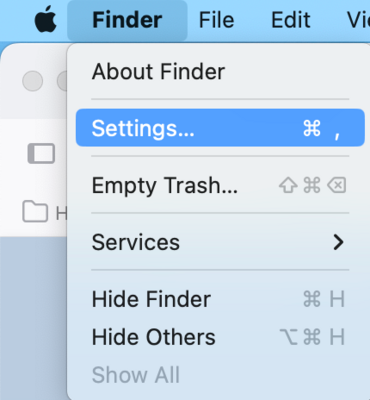Screen dimensions: 370x400
Task: Click the Services submenu arrow chevron
Action: (338, 242)
